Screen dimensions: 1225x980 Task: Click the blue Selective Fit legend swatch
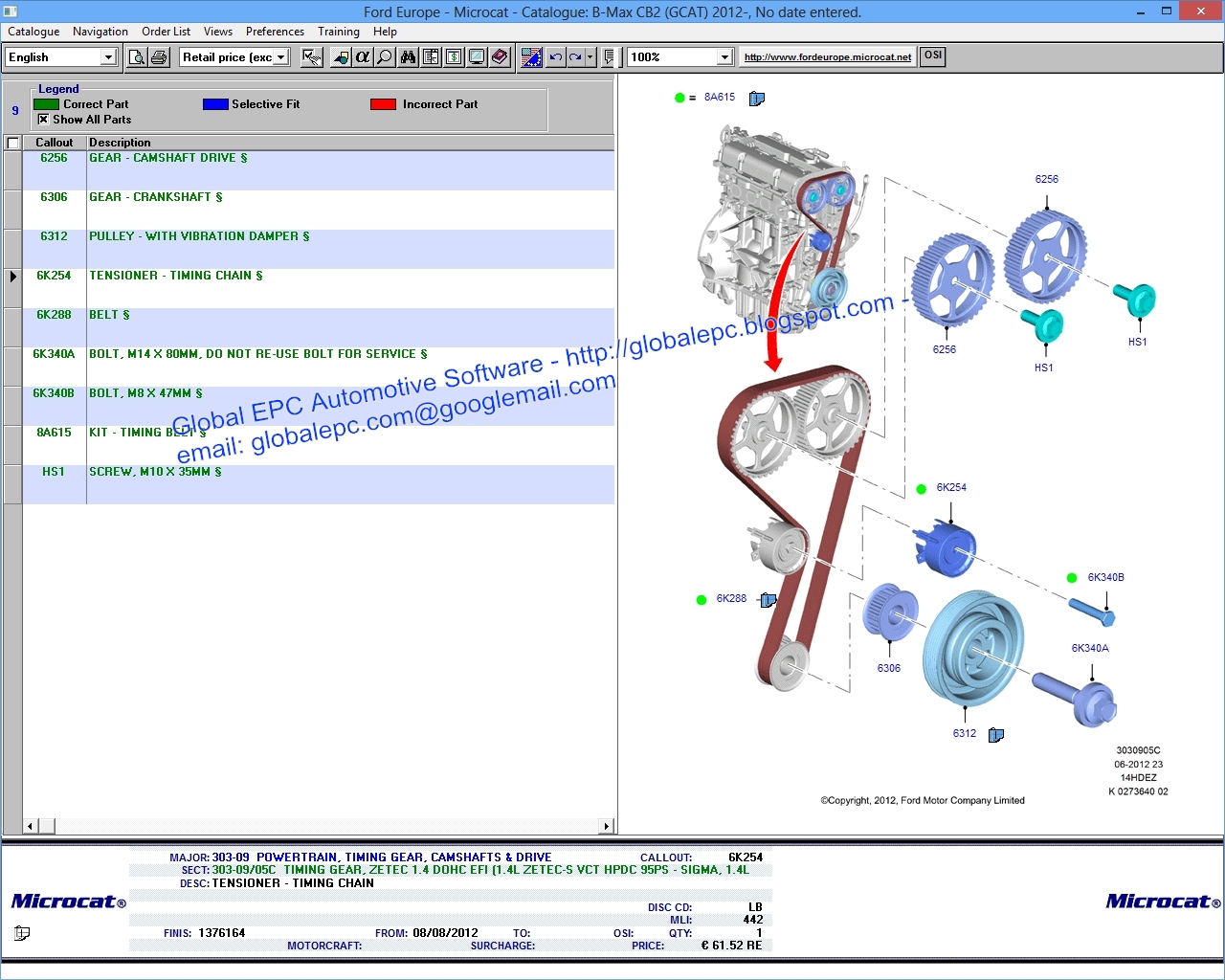[215, 104]
